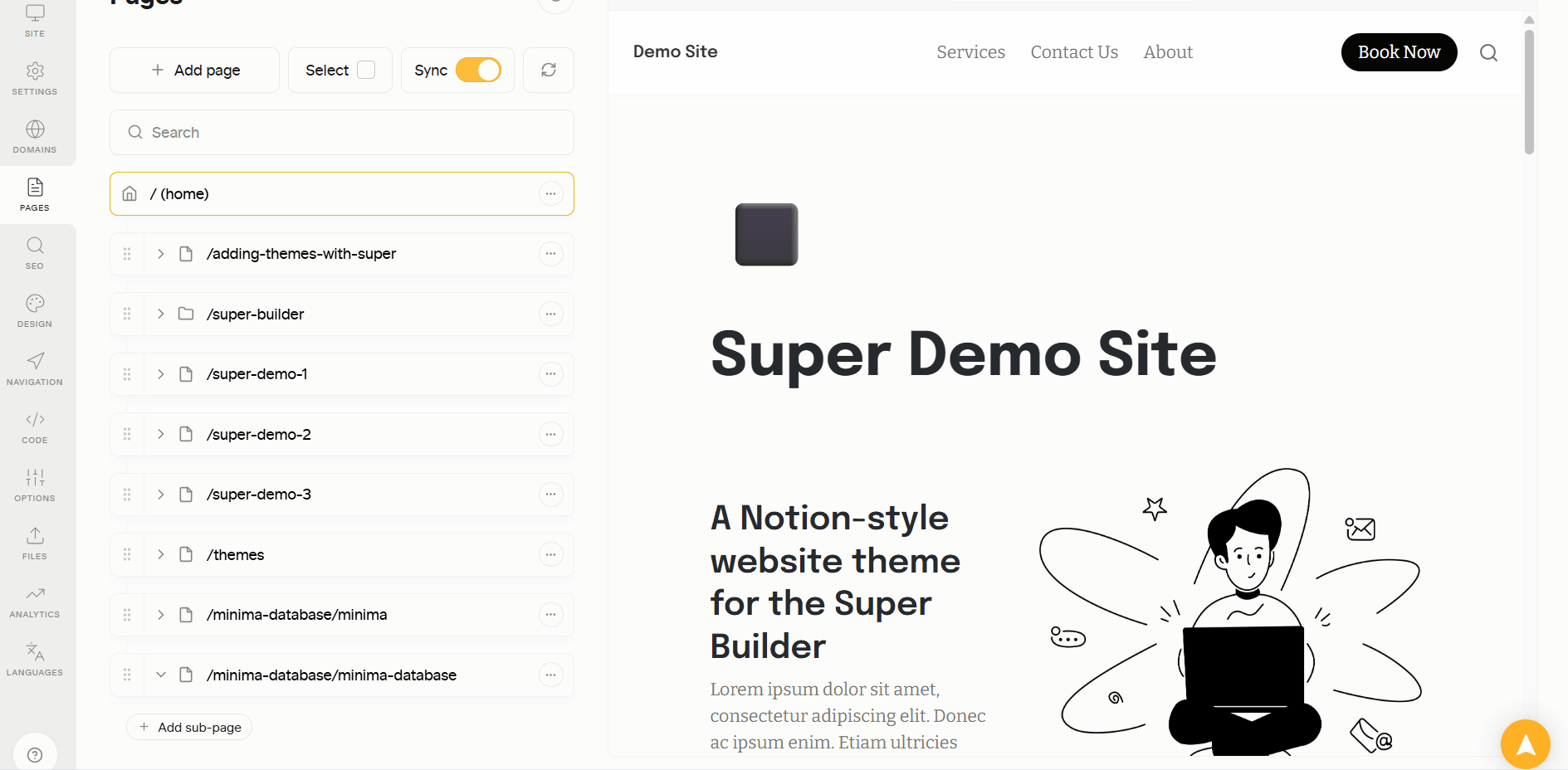Collapse the /minima-database/minima-database page

161,675
